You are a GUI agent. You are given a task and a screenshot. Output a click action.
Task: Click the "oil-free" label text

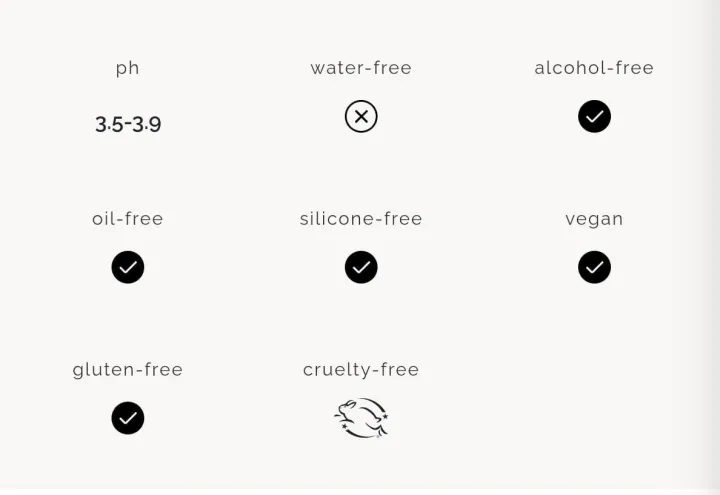(128, 219)
